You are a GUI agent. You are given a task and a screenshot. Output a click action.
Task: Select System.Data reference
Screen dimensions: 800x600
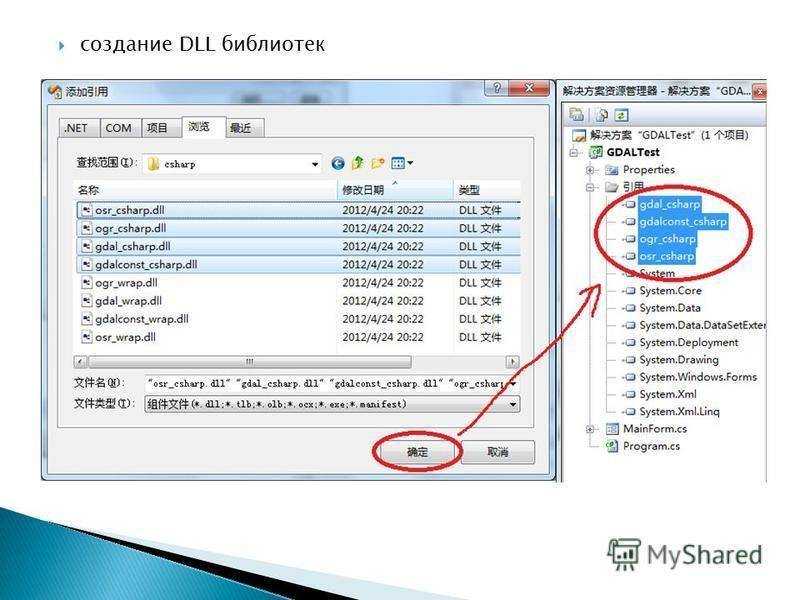tap(670, 308)
